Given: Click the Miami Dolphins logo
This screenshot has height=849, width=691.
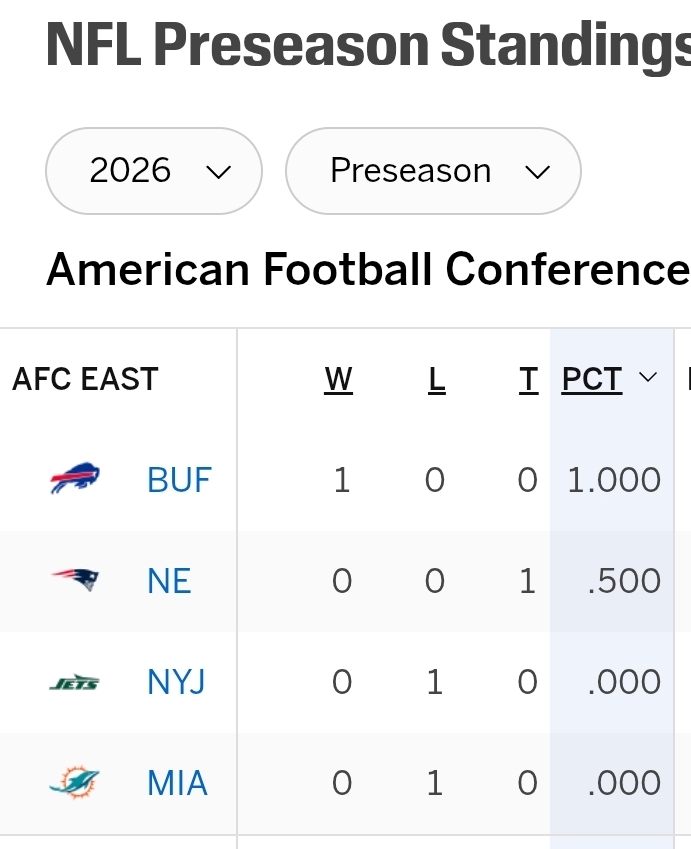Looking at the screenshot, I should pos(75,782).
